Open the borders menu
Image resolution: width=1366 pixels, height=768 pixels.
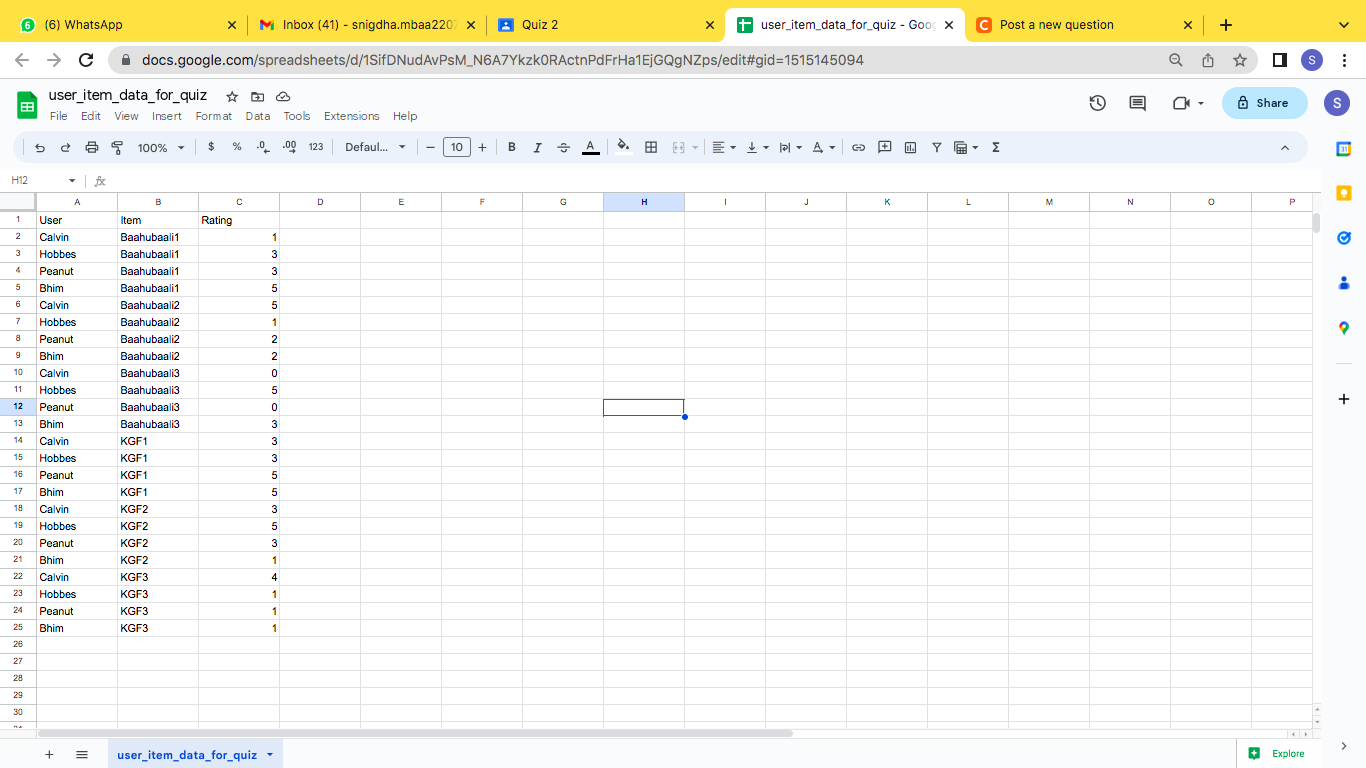[x=650, y=147]
